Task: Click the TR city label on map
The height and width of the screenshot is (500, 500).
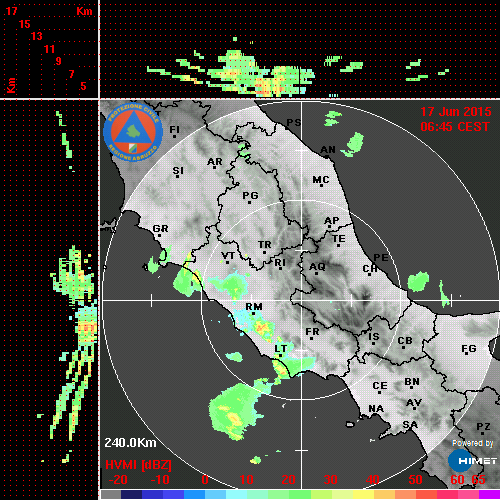Action: [x=265, y=245]
